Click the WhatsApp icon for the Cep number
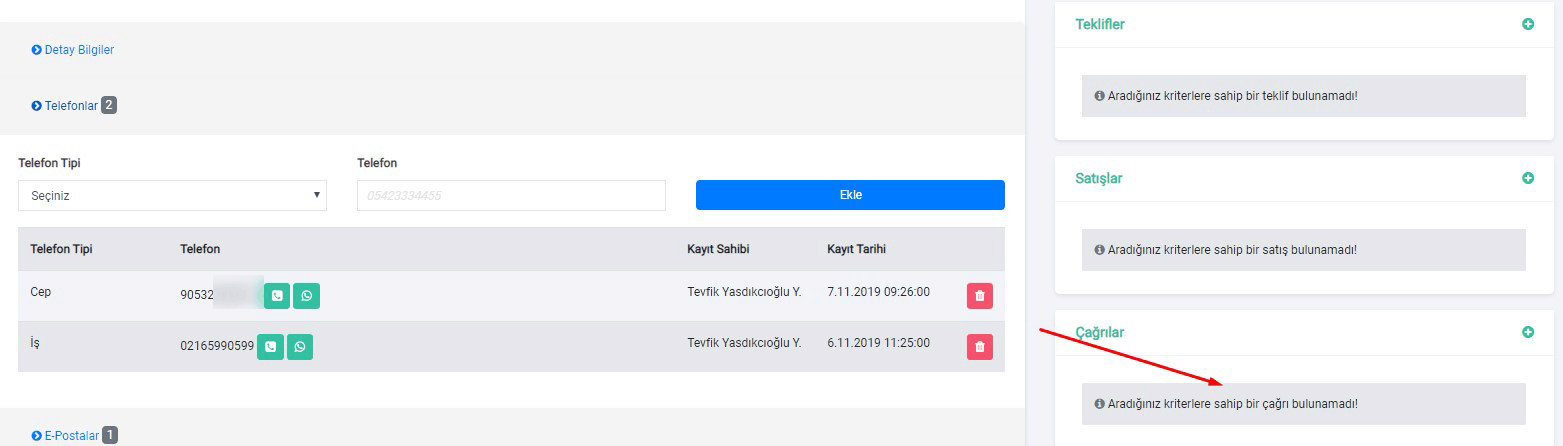 click(x=306, y=296)
